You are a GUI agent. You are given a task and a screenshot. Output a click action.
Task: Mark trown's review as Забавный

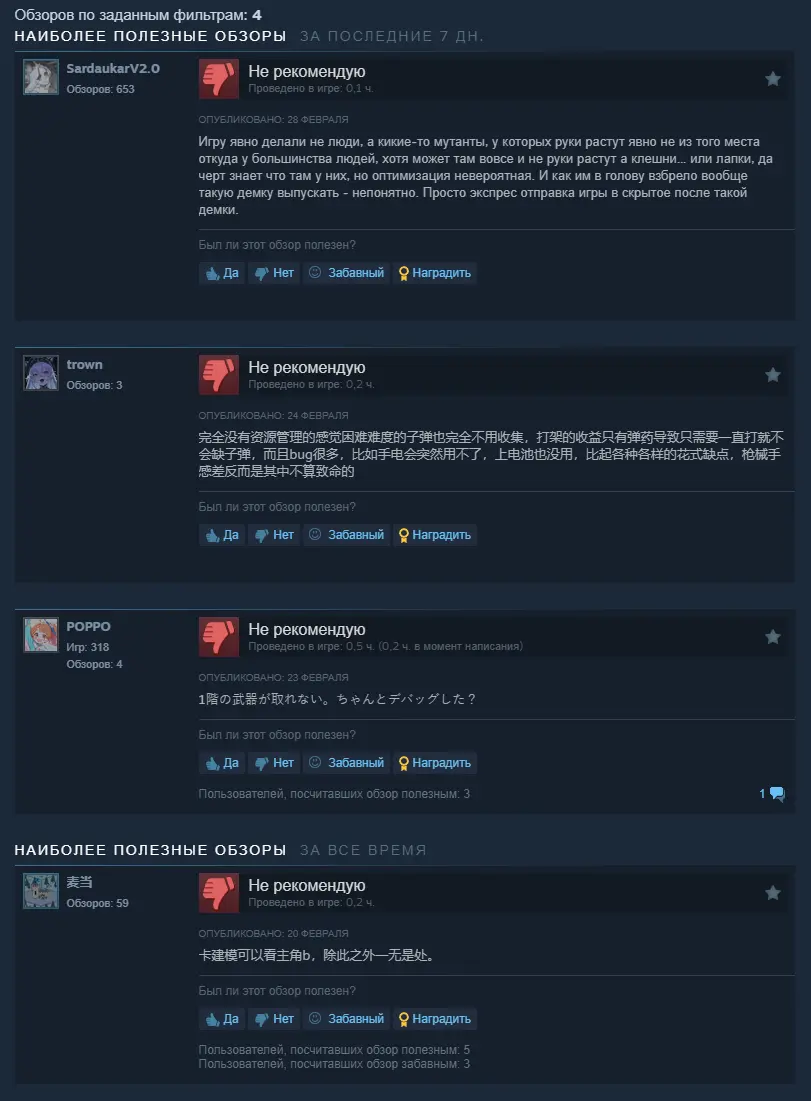[346, 534]
